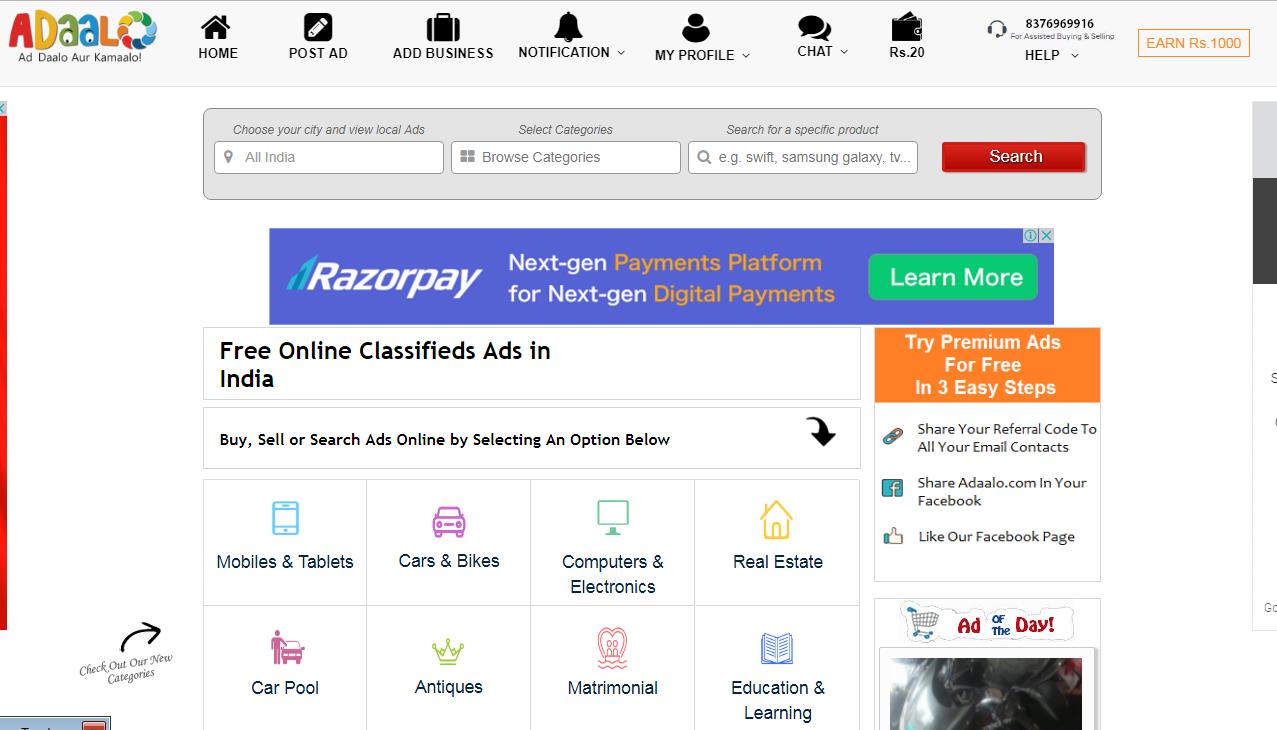
Task: Close the Razorpay banner ad
Action: 1046,236
